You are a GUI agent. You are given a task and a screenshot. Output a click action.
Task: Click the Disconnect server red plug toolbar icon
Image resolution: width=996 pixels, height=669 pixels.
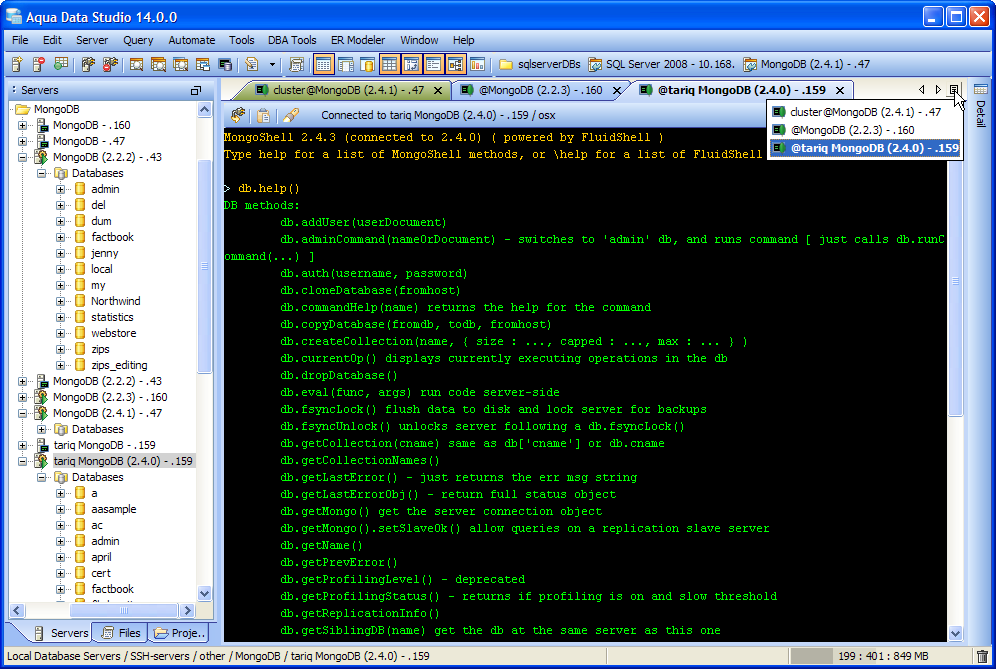coord(110,64)
